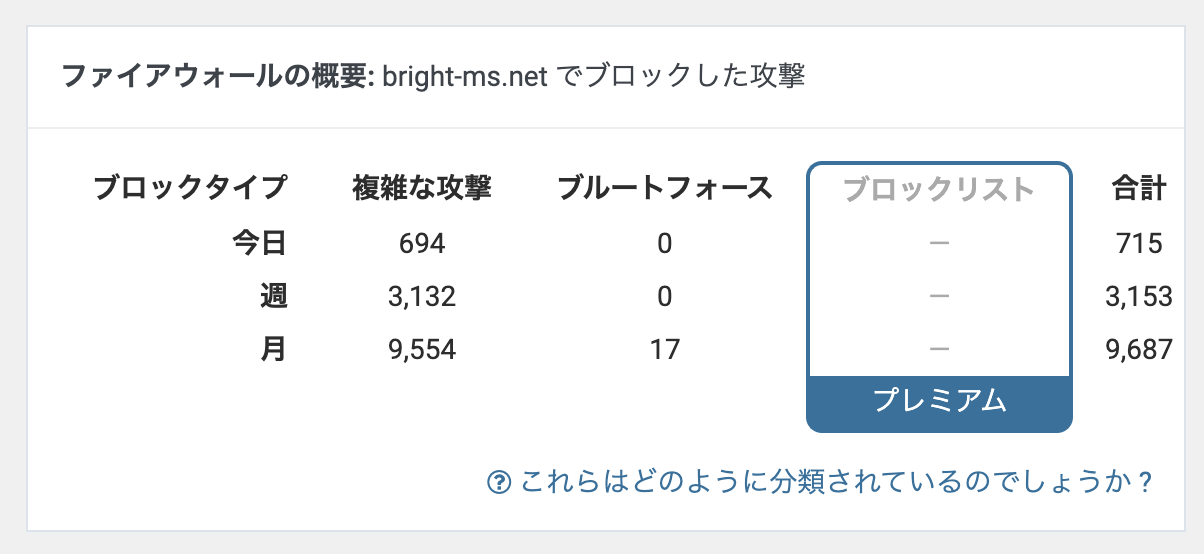
Task: Select the 合計 column header
Action: (x=1139, y=188)
